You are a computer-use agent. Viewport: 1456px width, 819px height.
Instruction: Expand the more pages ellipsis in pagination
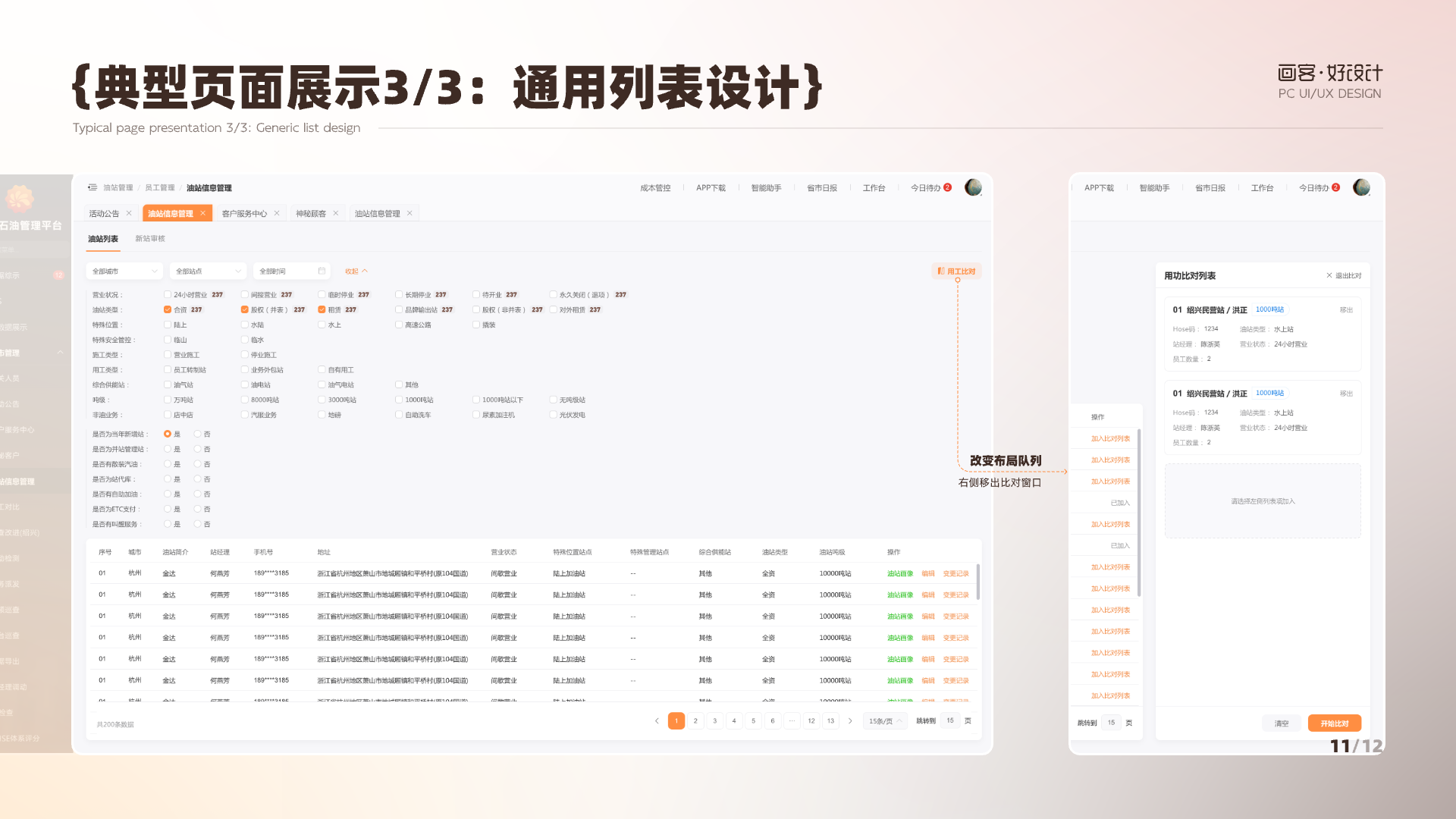[x=792, y=721]
